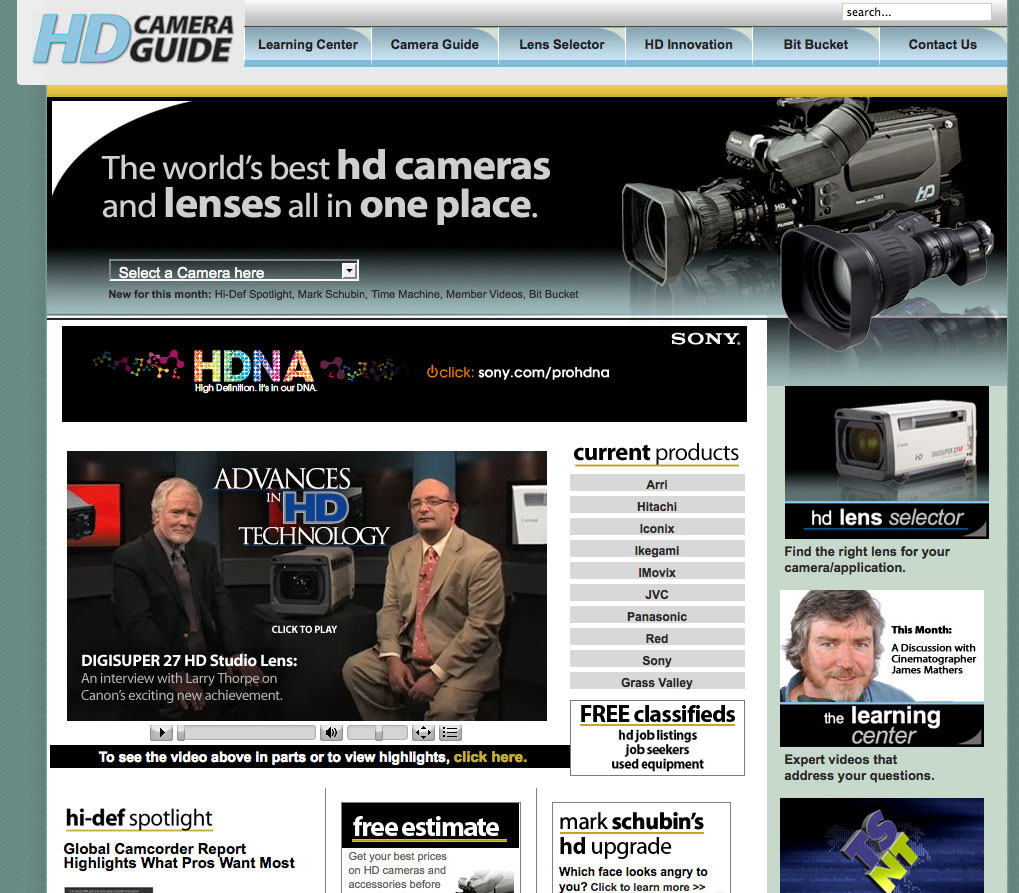Click the current products heading
Screen dimensions: 1019x893
(x=656, y=452)
